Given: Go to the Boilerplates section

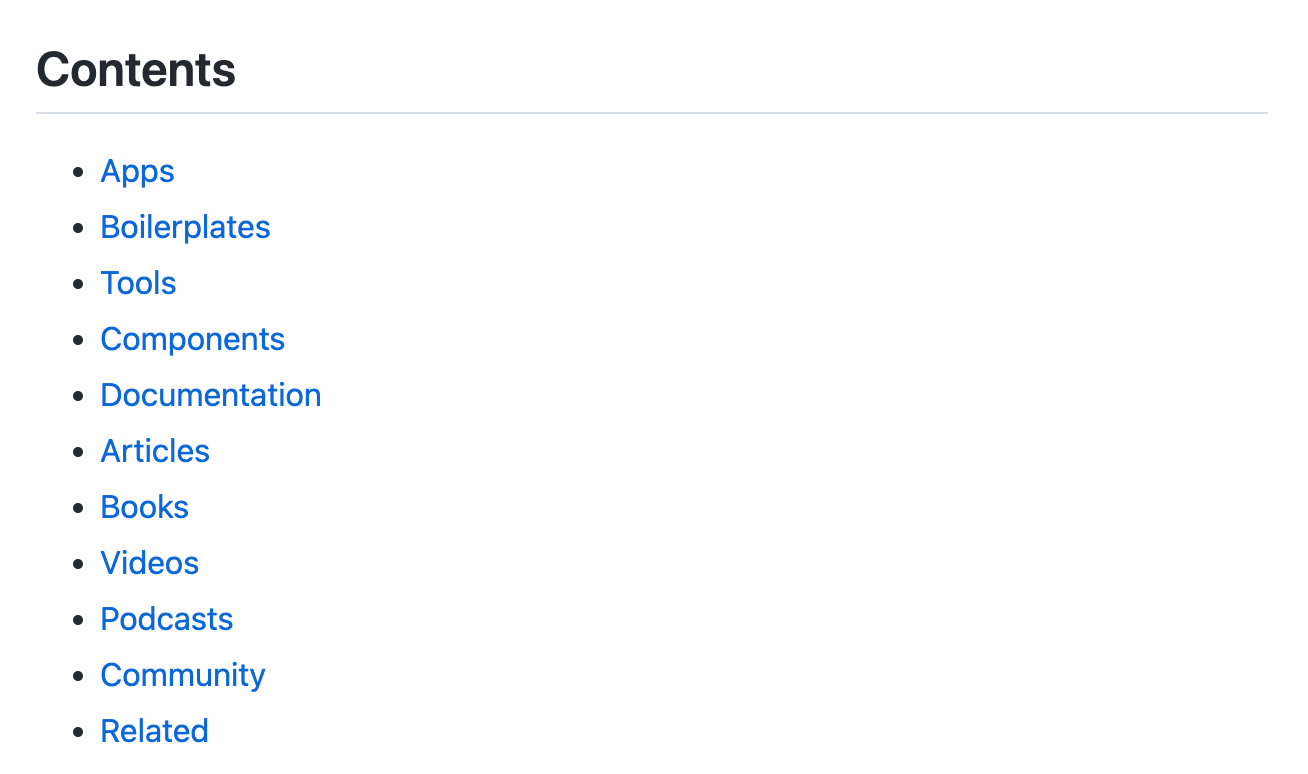Looking at the screenshot, I should [x=185, y=228].
